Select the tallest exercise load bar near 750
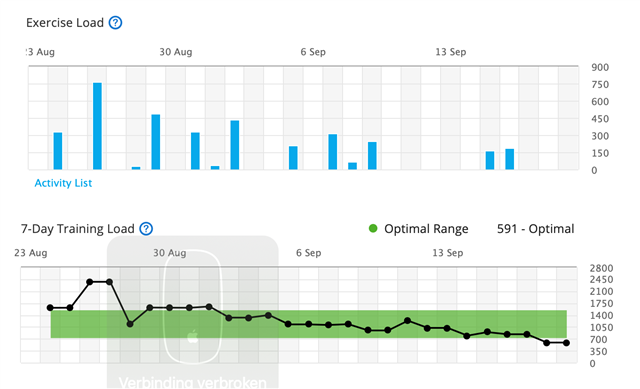 click(97, 126)
